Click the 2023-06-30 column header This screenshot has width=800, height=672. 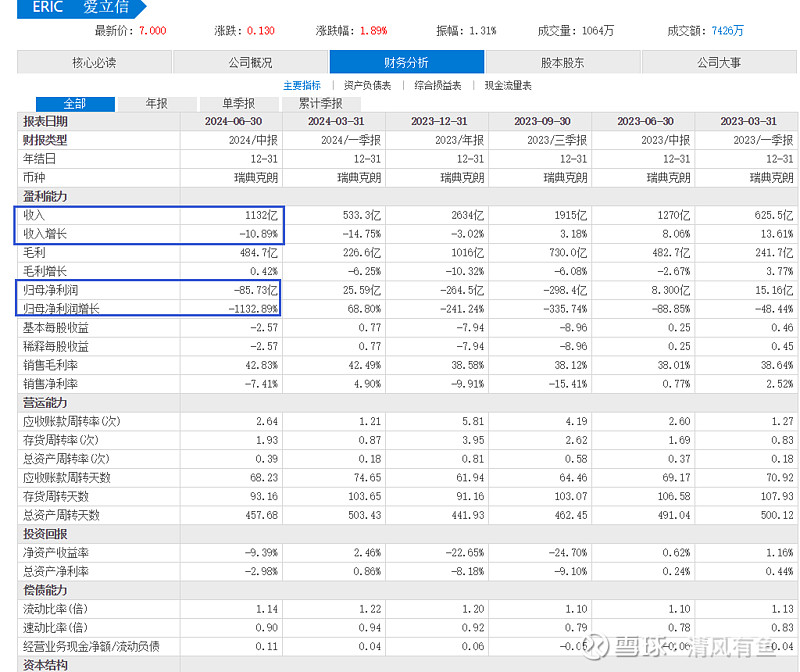click(x=645, y=121)
